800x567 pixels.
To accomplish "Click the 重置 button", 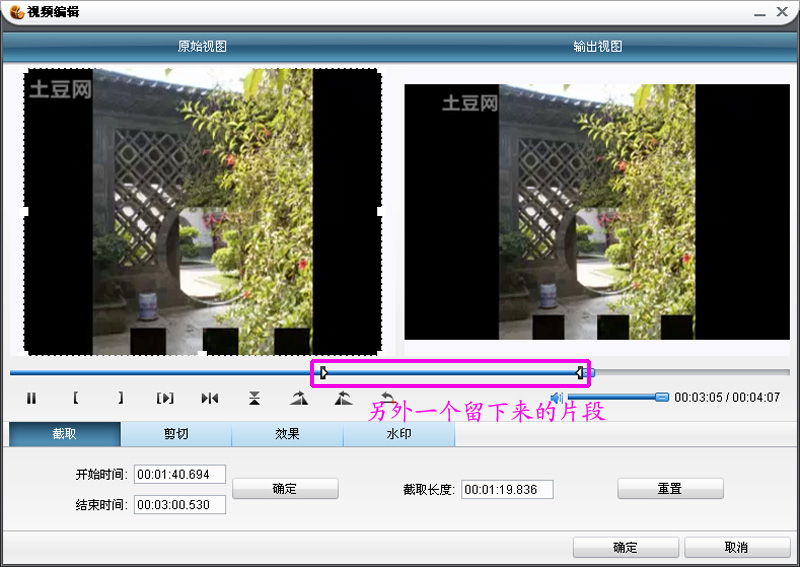I will click(x=670, y=488).
